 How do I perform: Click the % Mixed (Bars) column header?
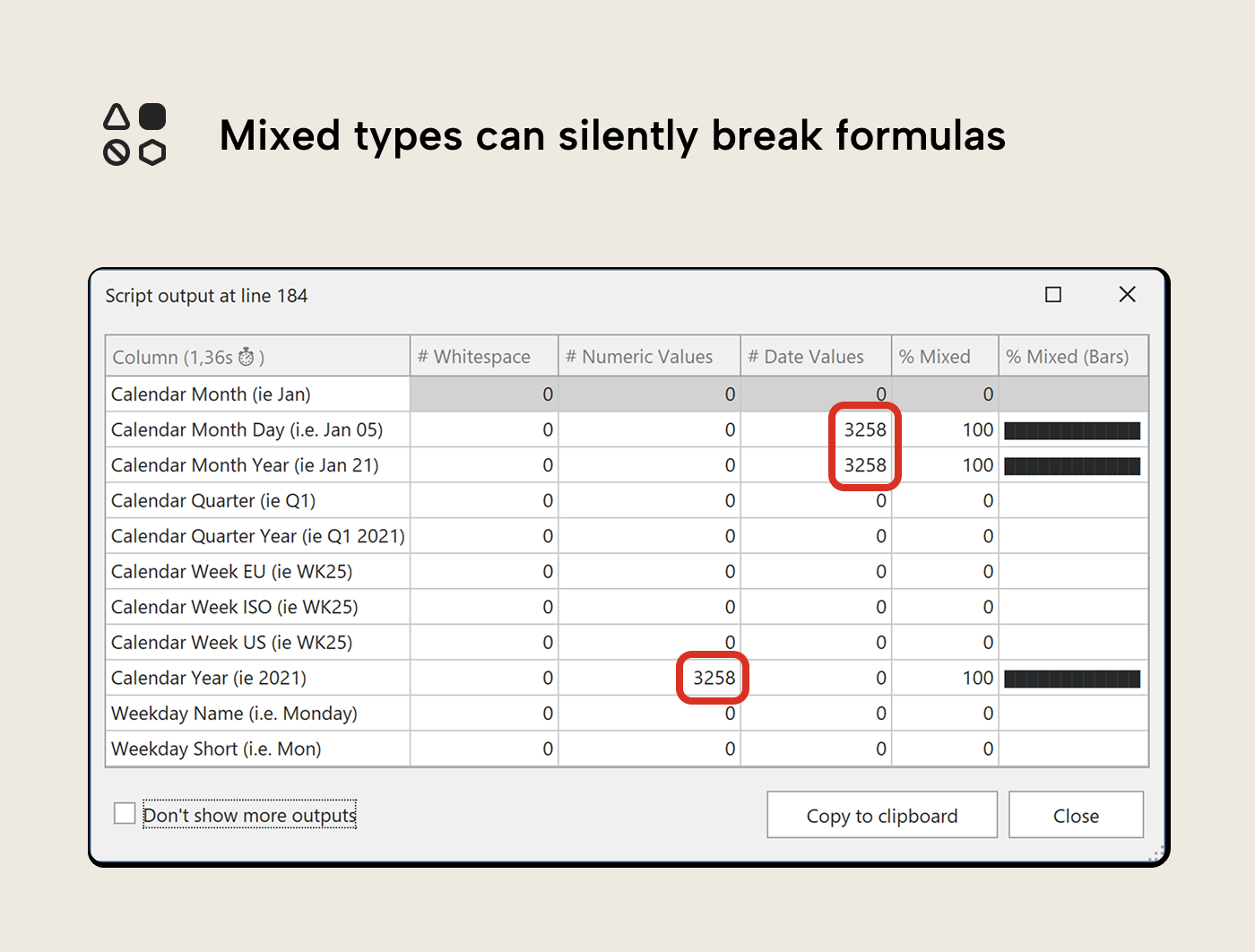tap(1068, 356)
